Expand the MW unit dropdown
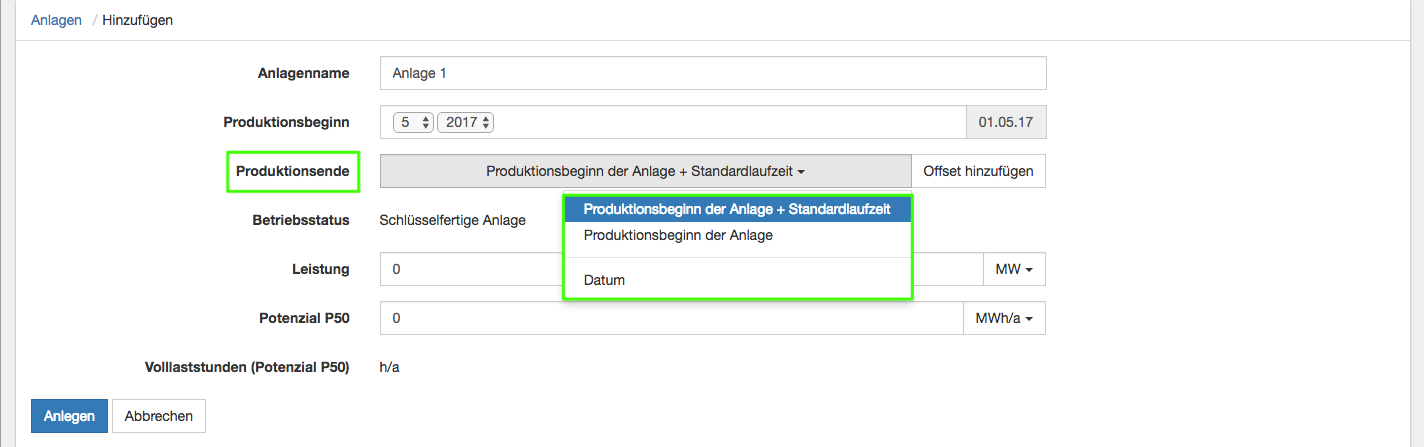Viewport: 1424px width, 447px height. tap(1015, 269)
